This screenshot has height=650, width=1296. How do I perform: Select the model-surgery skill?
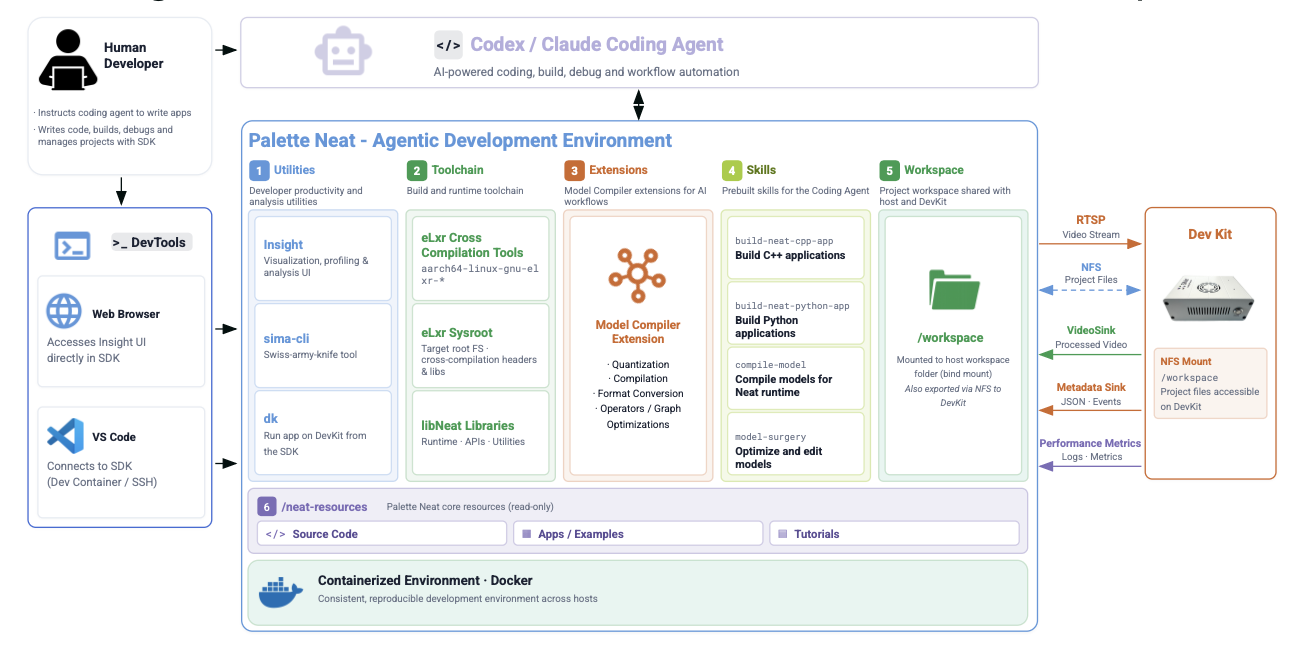[795, 443]
